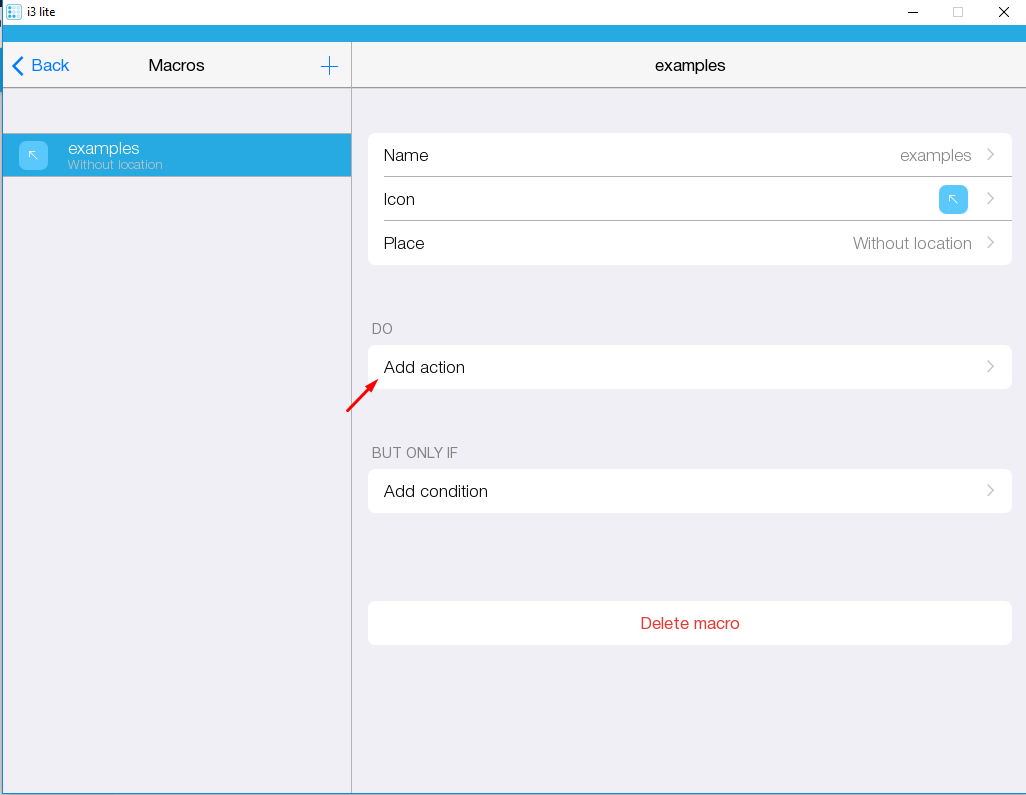The height and width of the screenshot is (795, 1026).
Task: Click the blue arrow icon beside examples in the macro list
Action: (33, 155)
